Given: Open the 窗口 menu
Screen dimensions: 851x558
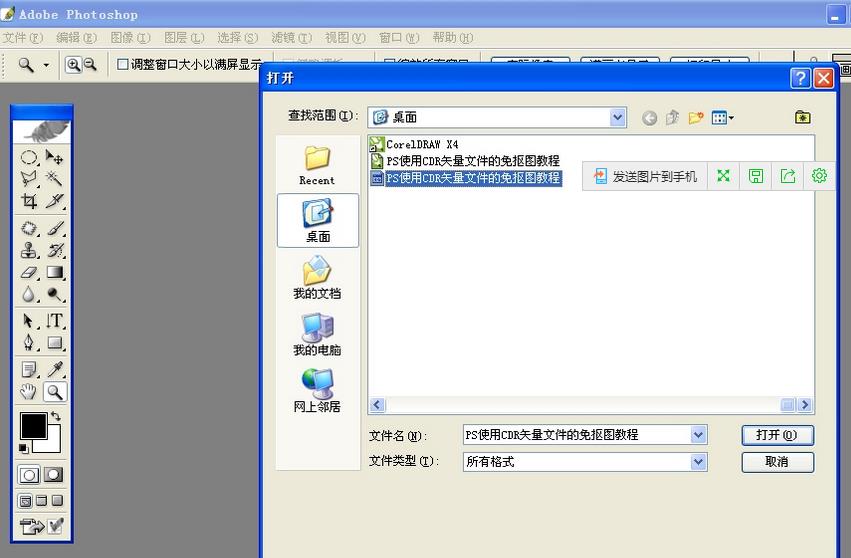Looking at the screenshot, I should pyautogui.click(x=399, y=37).
